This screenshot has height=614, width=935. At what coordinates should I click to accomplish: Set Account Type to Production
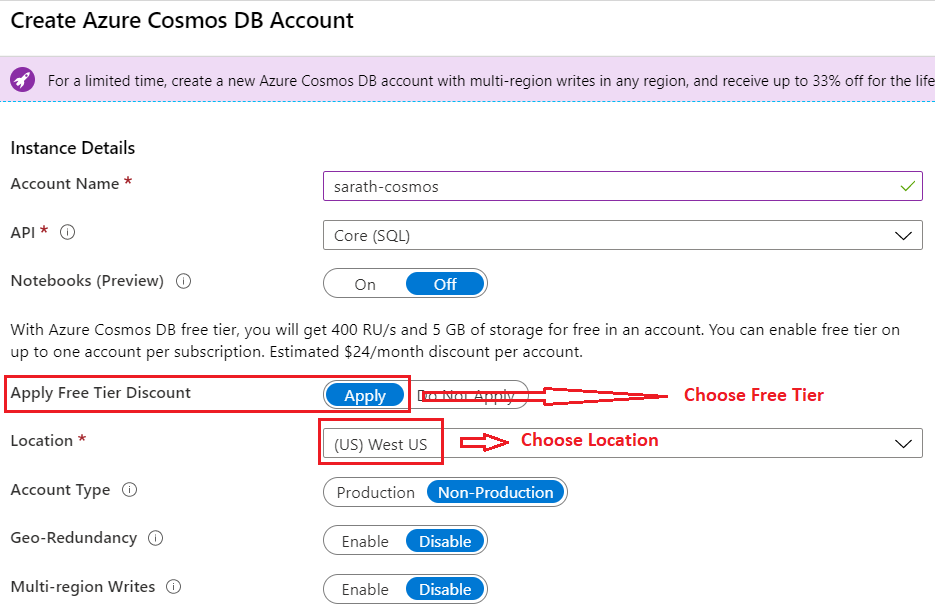pyautogui.click(x=376, y=492)
